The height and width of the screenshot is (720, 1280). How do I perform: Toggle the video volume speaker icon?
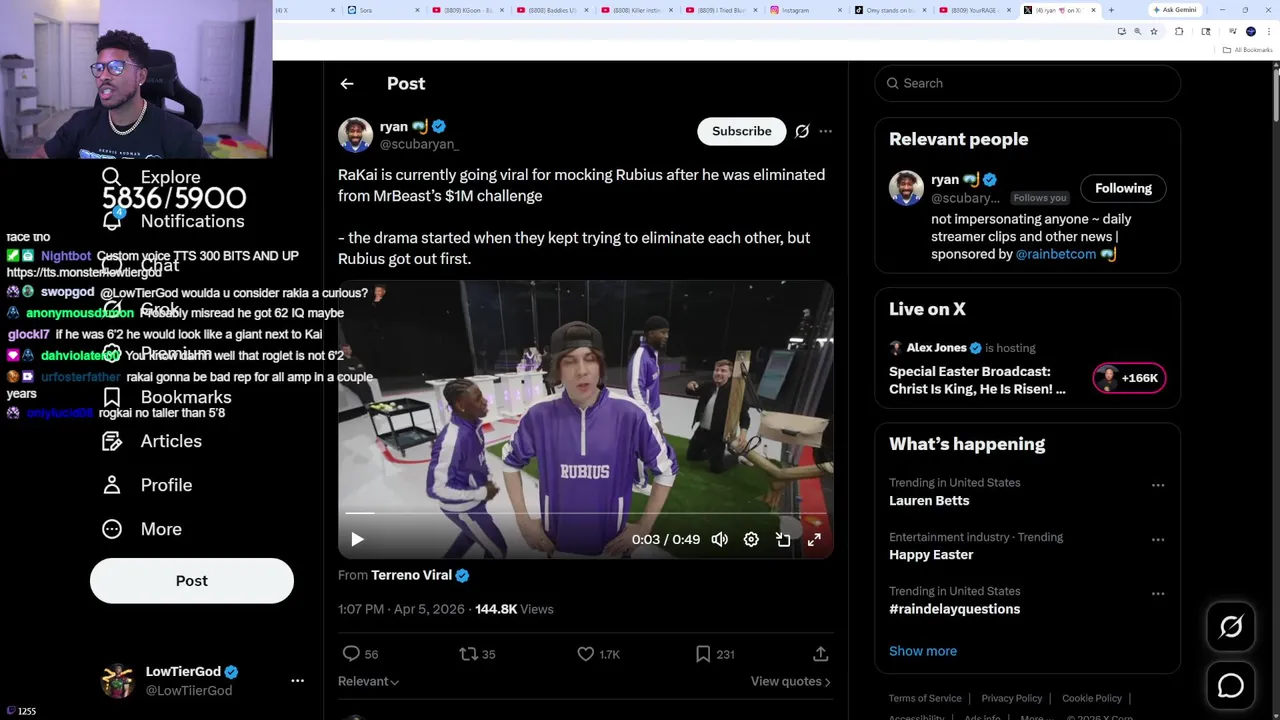(719, 540)
